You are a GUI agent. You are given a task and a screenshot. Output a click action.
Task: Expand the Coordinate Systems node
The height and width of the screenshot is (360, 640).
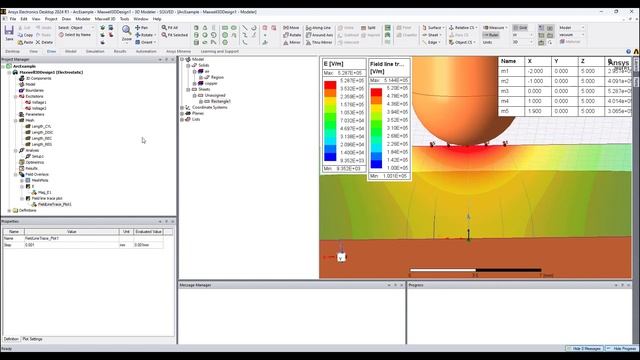[182, 107]
